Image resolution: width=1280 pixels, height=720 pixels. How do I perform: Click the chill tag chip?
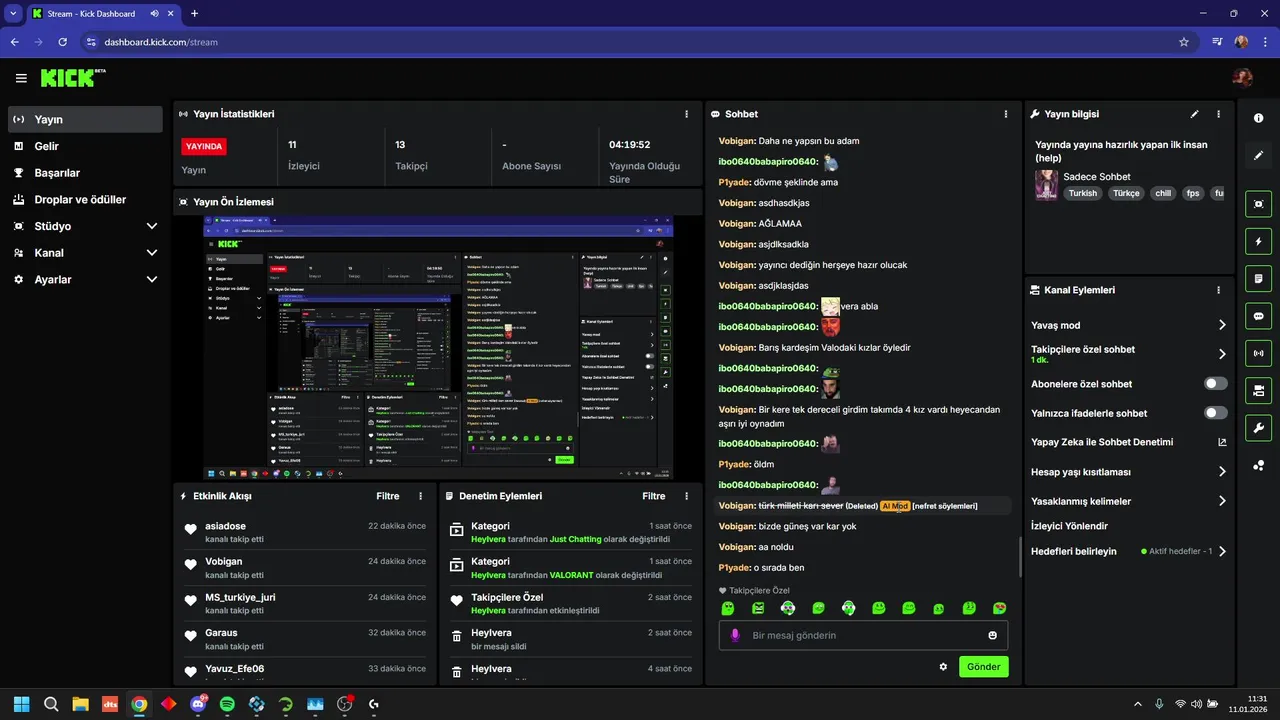(x=1162, y=193)
